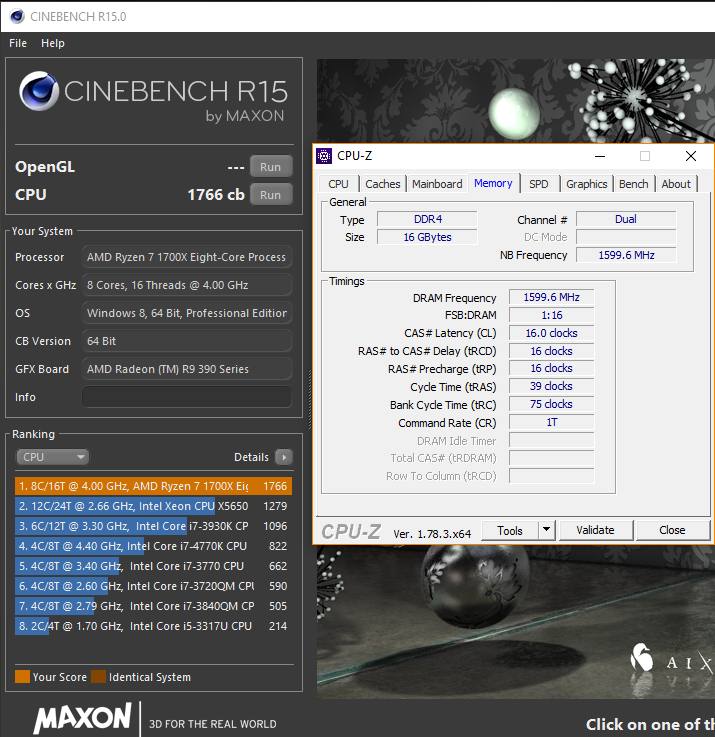Click the Processor field showing AMD Ryzen 7 1700X
Image resolution: width=715 pixels, height=737 pixels.
click(x=187, y=257)
